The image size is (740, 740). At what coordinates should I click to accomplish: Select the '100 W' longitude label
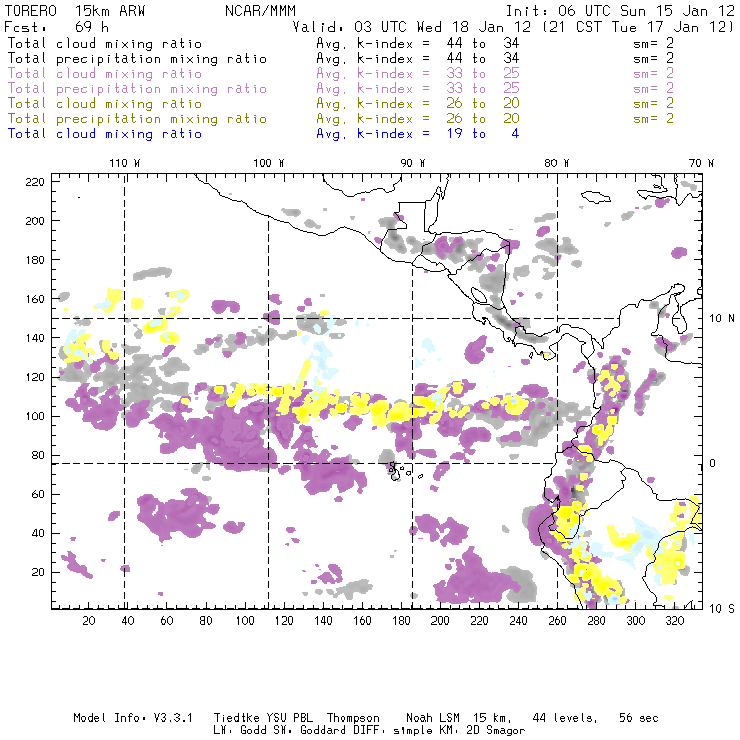click(269, 163)
